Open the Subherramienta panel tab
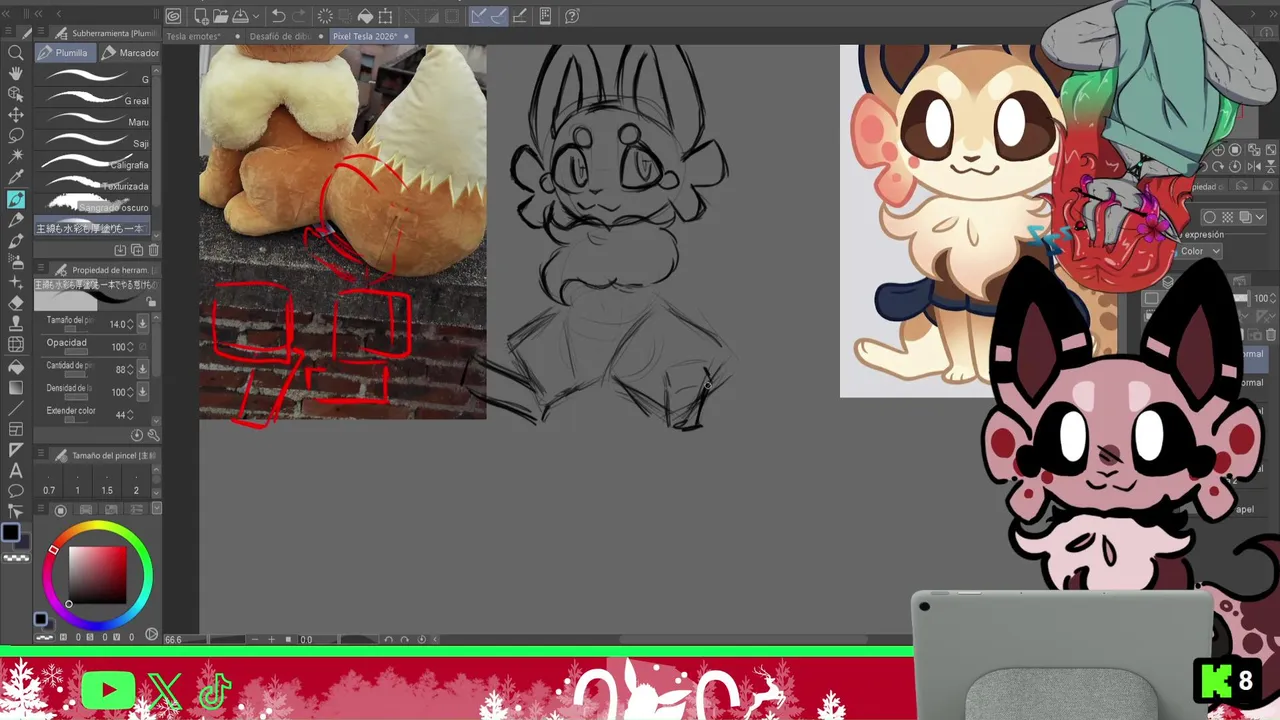This screenshot has width=1280, height=720. tap(106, 33)
